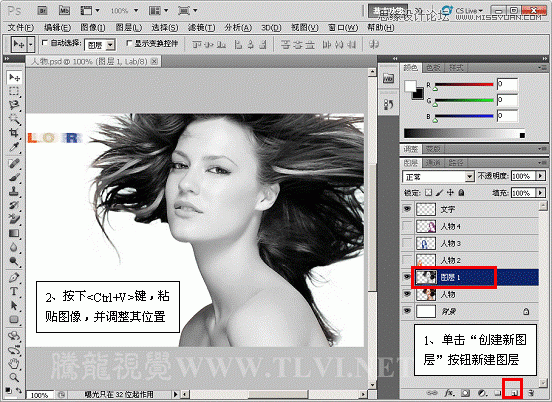The height and width of the screenshot is (402, 552).
Task: Select the Clone Stamp tool
Action: point(14,191)
